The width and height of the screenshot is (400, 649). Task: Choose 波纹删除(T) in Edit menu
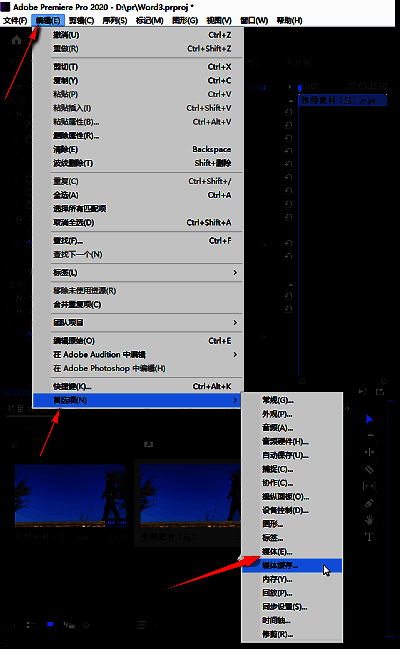(x=138, y=163)
